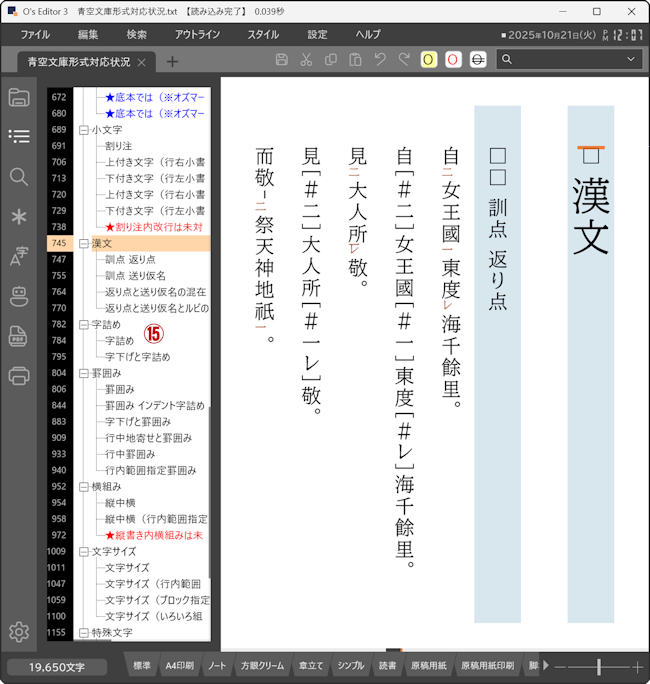Select the 読書 style button

point(387,666)
